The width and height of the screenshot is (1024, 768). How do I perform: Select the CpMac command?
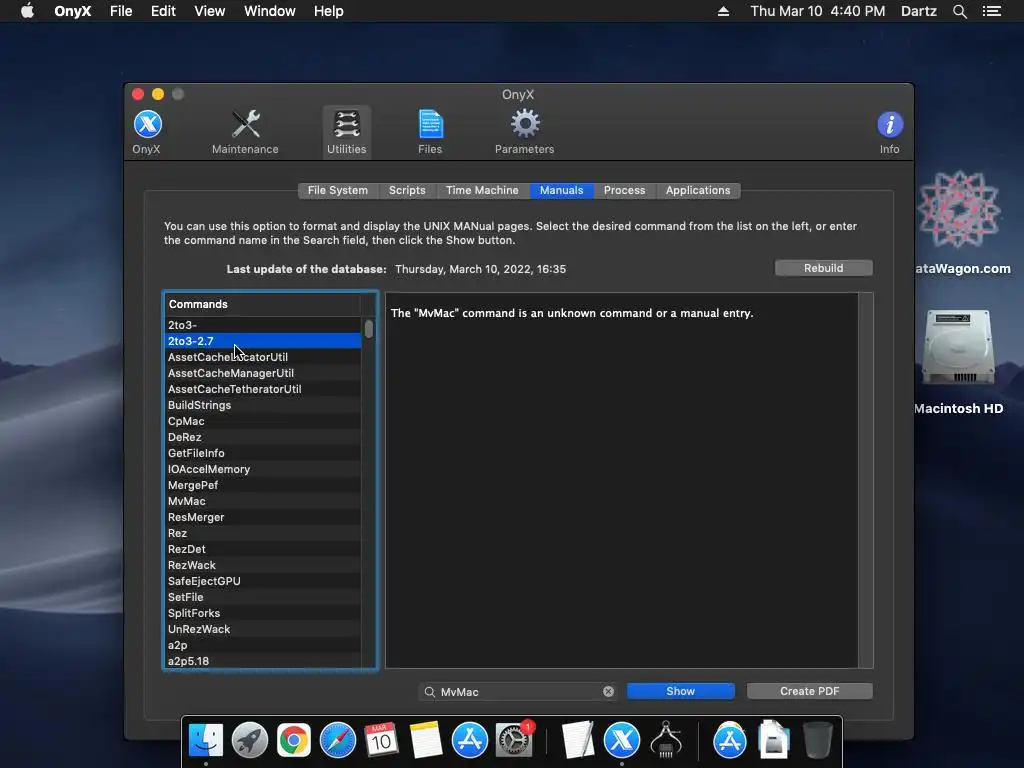coord(263,421)
